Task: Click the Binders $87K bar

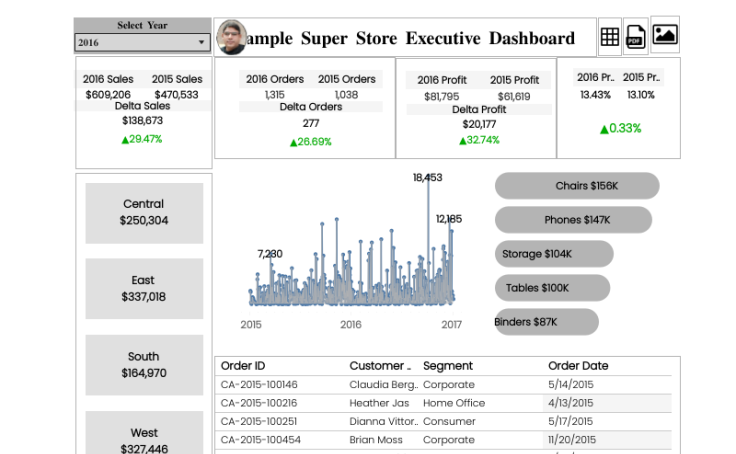Action: (x=546, y=322)
